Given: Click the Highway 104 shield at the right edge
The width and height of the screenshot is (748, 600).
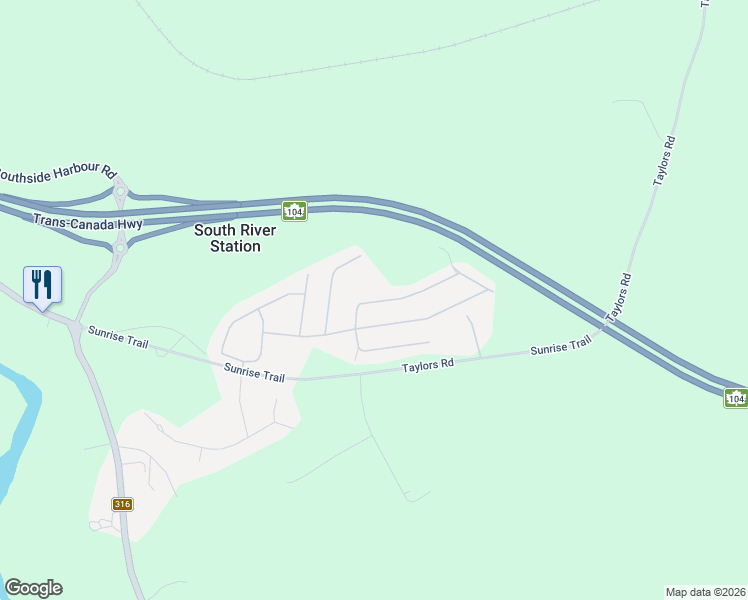Looking at the screenshot, I should [x=736, y=398].
